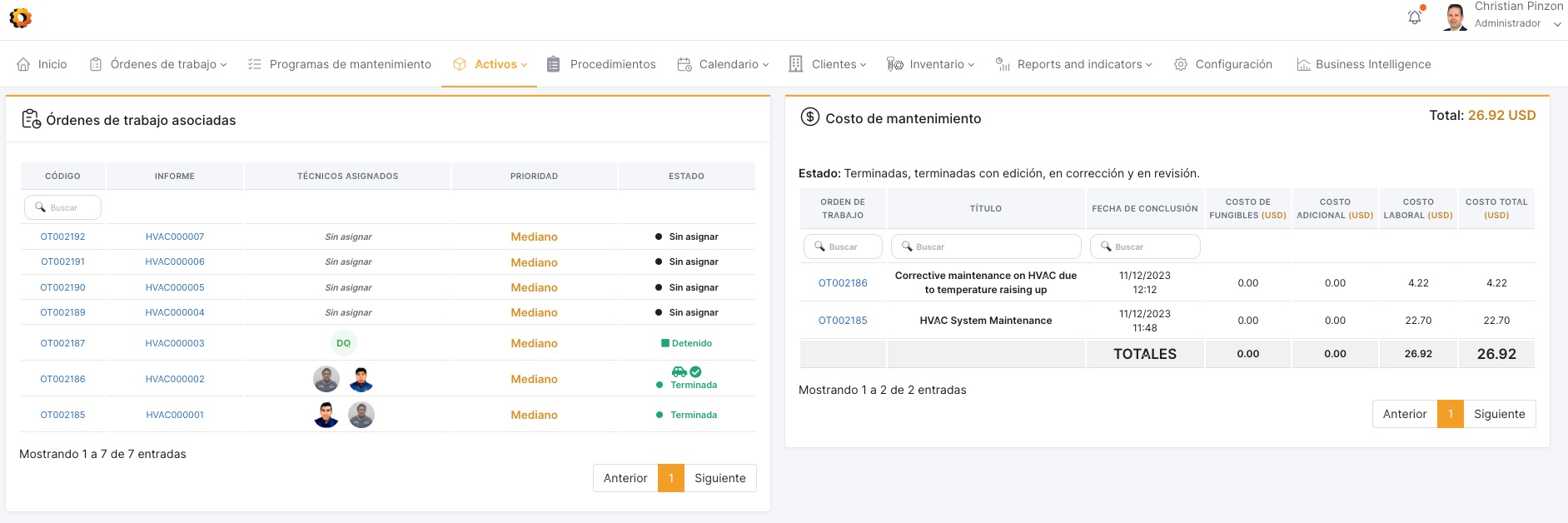This screenshot has height=523, width=1568.
Task: Sort by ESTADO column header
Action: click(687, 176)
